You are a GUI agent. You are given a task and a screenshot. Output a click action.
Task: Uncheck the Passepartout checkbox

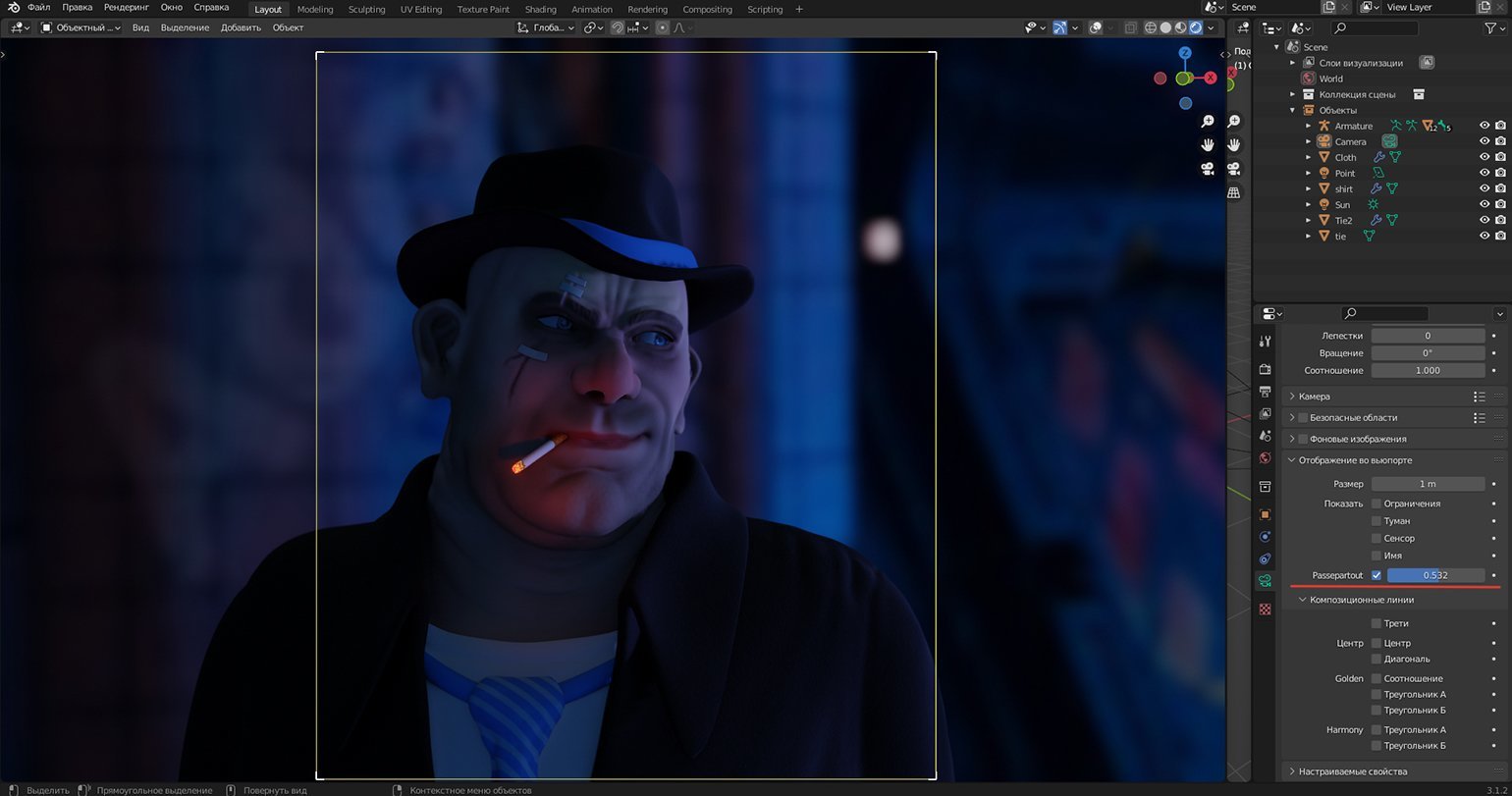click(x=1376, y=575)
